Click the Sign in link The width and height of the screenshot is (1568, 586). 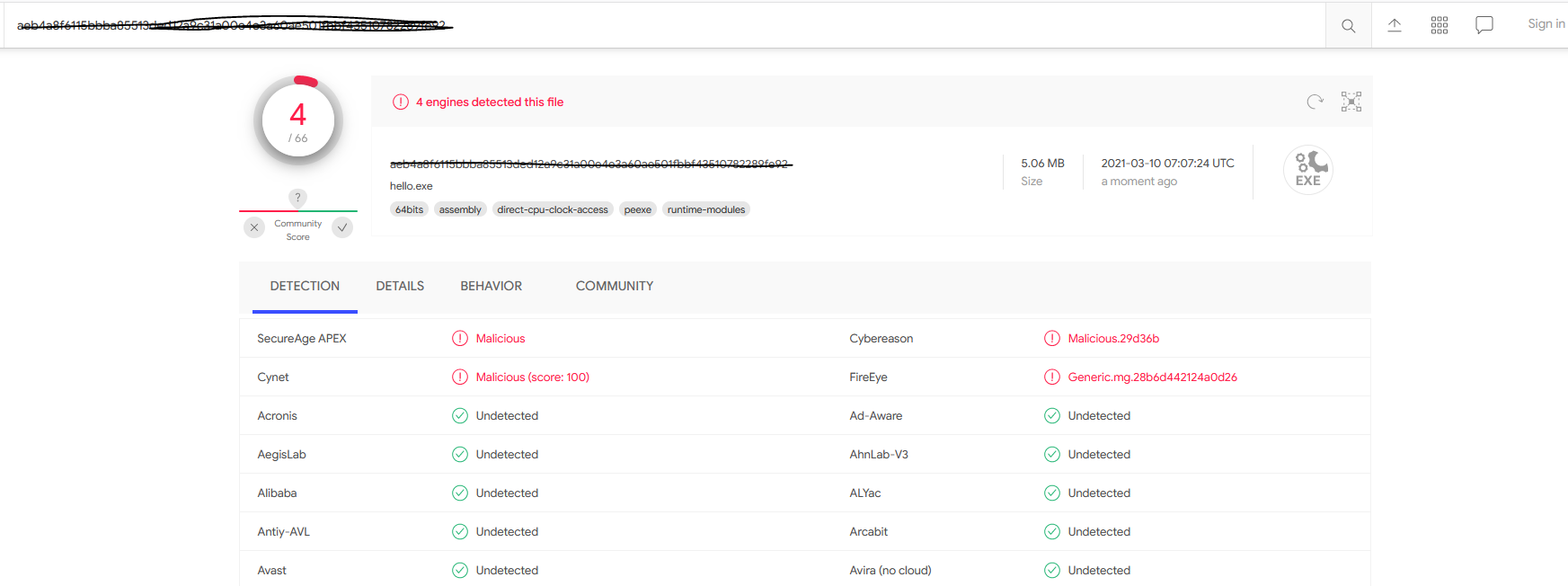1546,24
